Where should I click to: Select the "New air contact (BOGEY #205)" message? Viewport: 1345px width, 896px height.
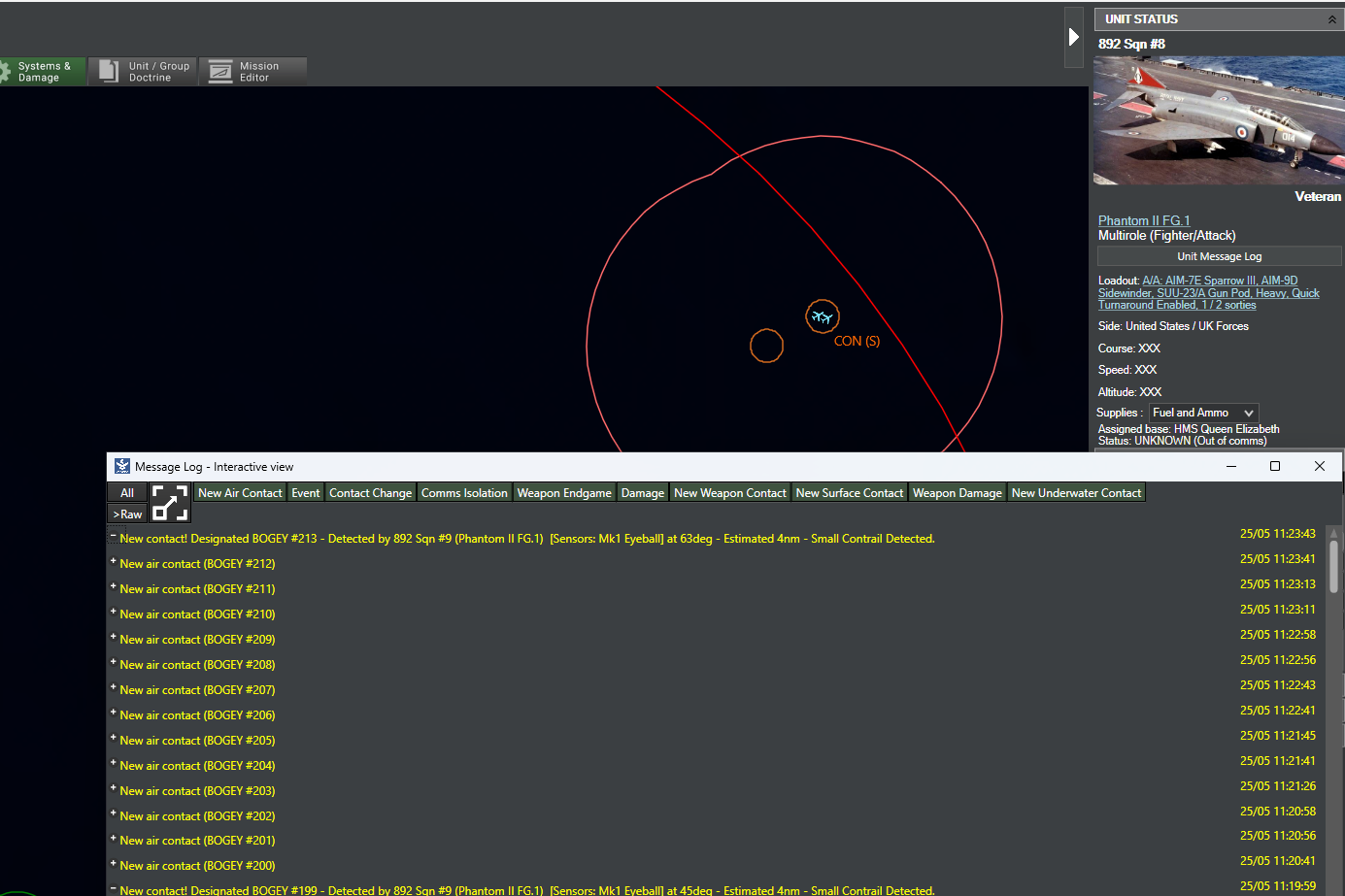point(197,741)
